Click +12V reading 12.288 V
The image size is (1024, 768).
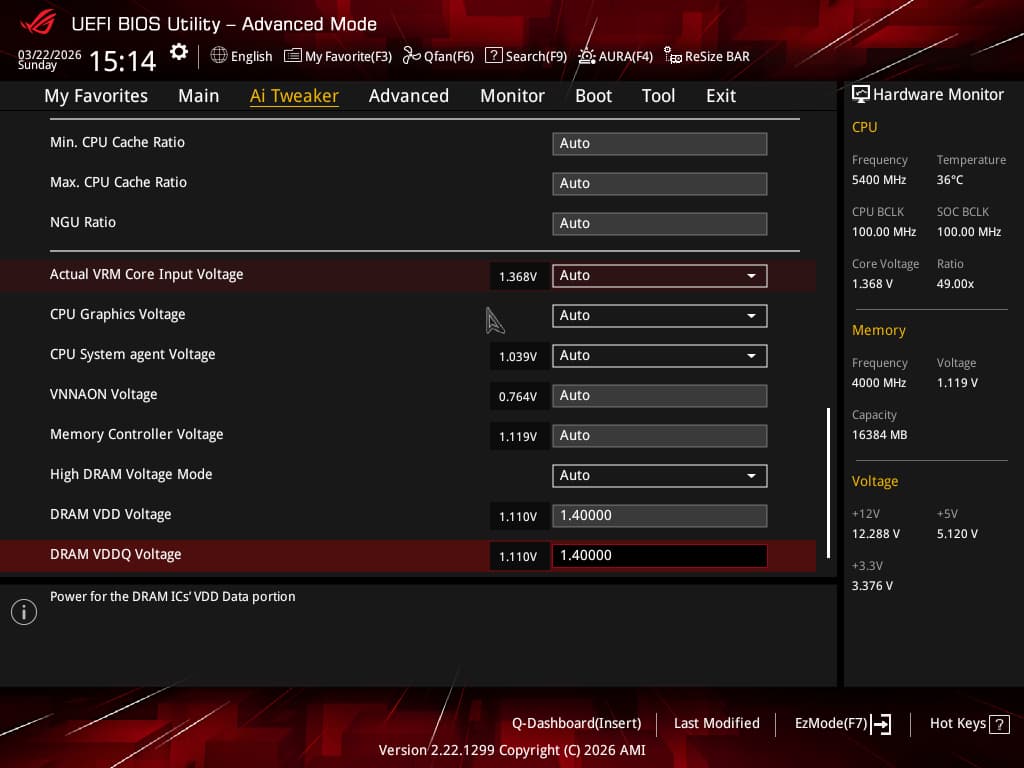tap(876, 534)
